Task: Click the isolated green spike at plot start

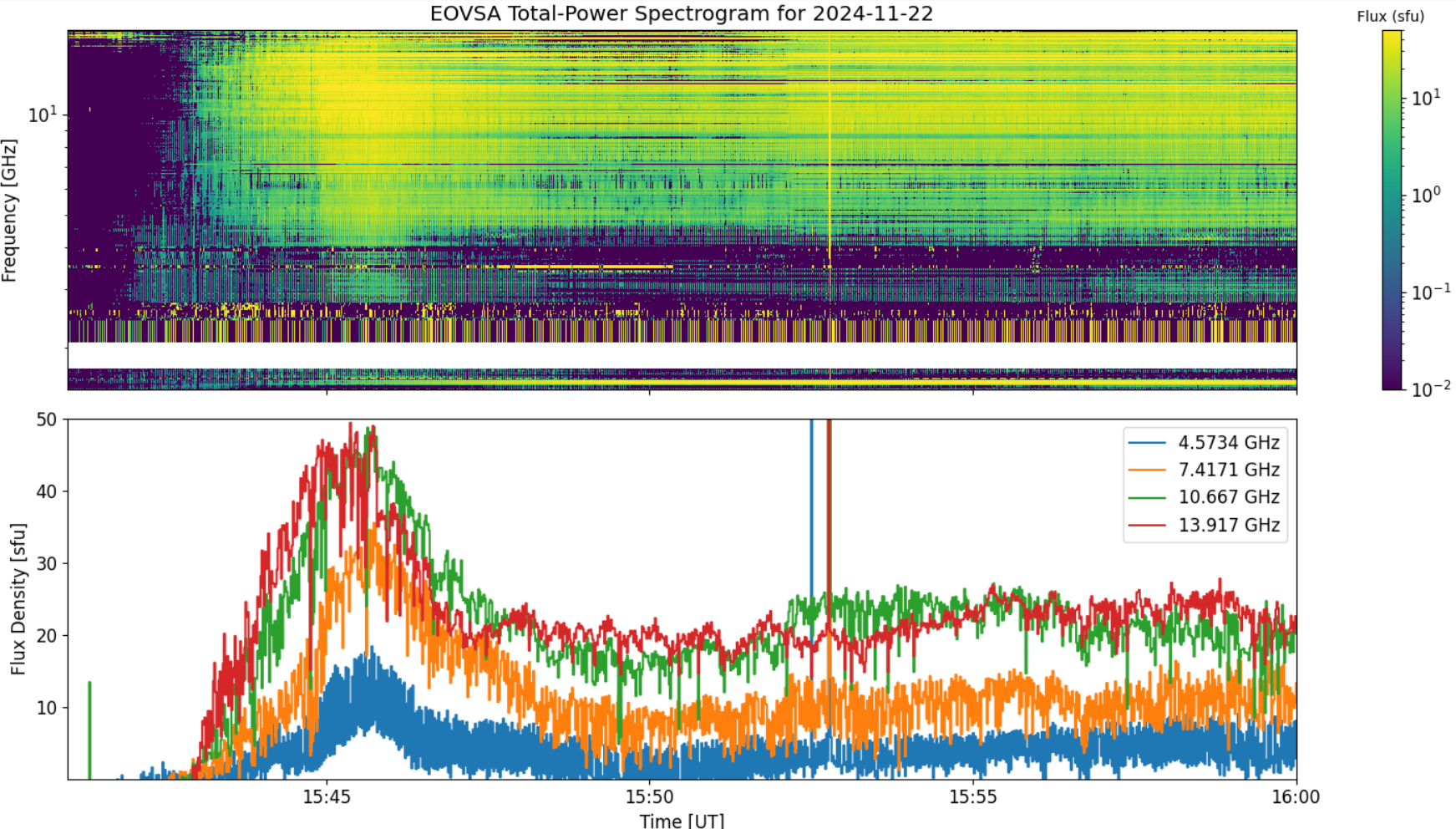Action: (89, 730)
